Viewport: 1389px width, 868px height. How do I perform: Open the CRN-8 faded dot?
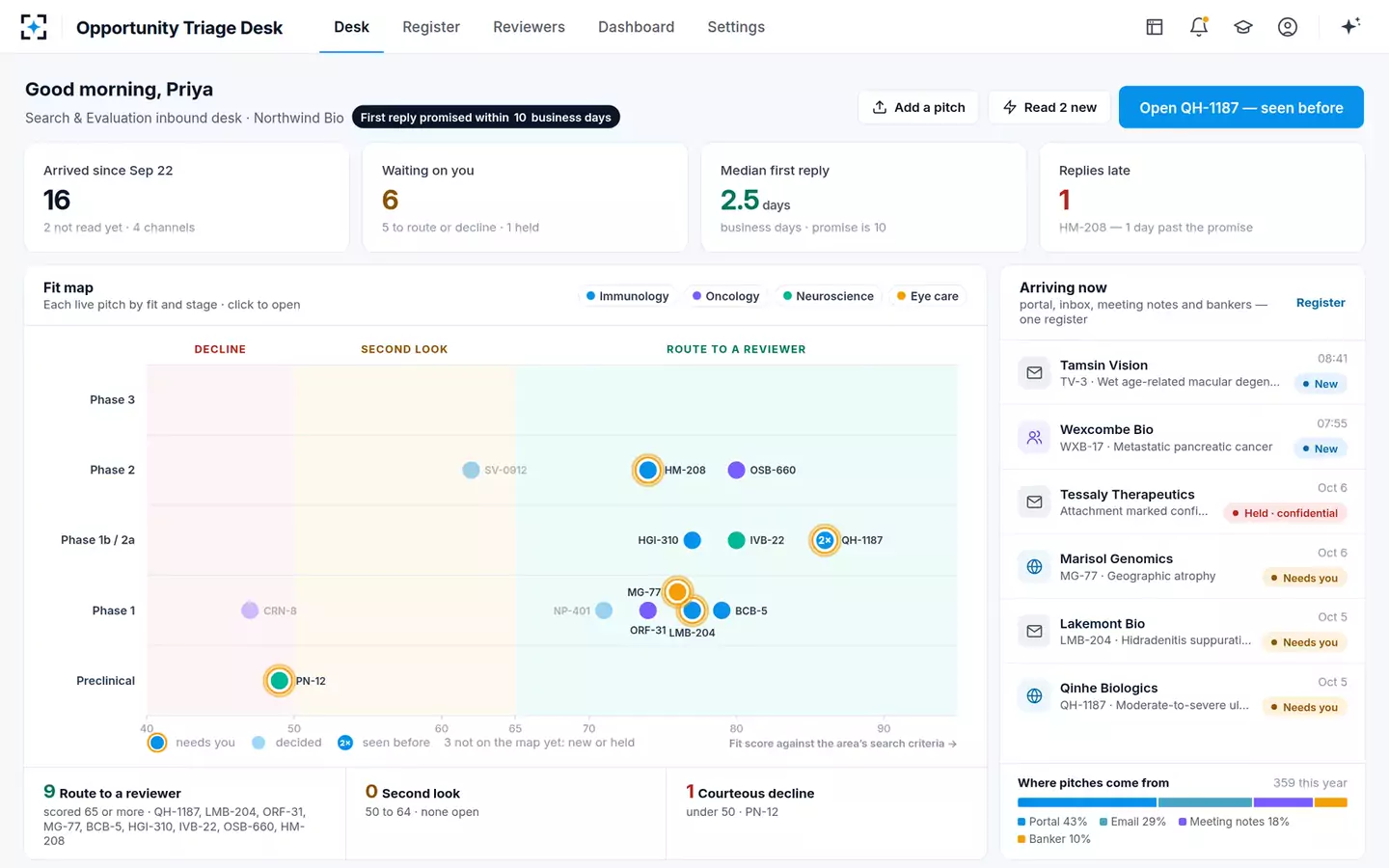click(x=250, y=610)
